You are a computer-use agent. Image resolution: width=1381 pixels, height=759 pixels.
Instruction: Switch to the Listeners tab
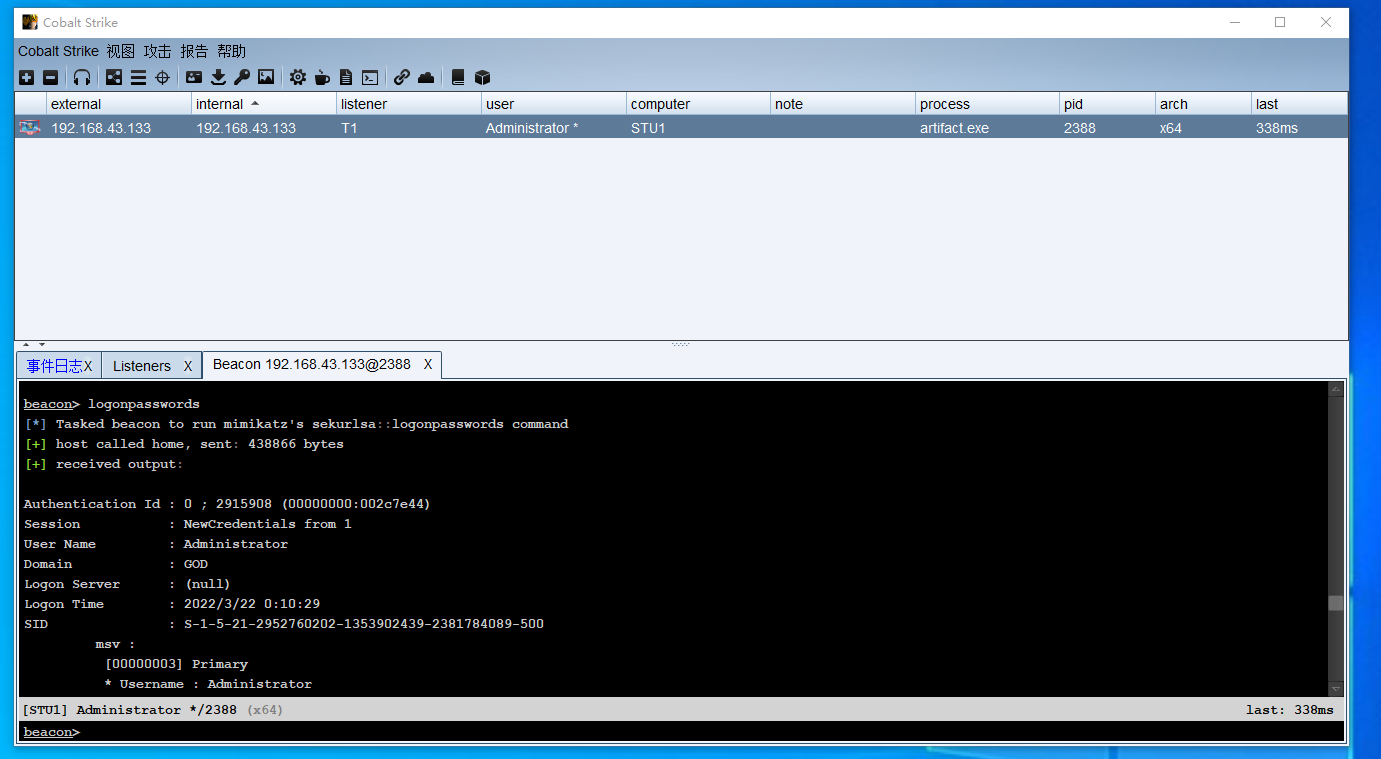tap(142, 366)
